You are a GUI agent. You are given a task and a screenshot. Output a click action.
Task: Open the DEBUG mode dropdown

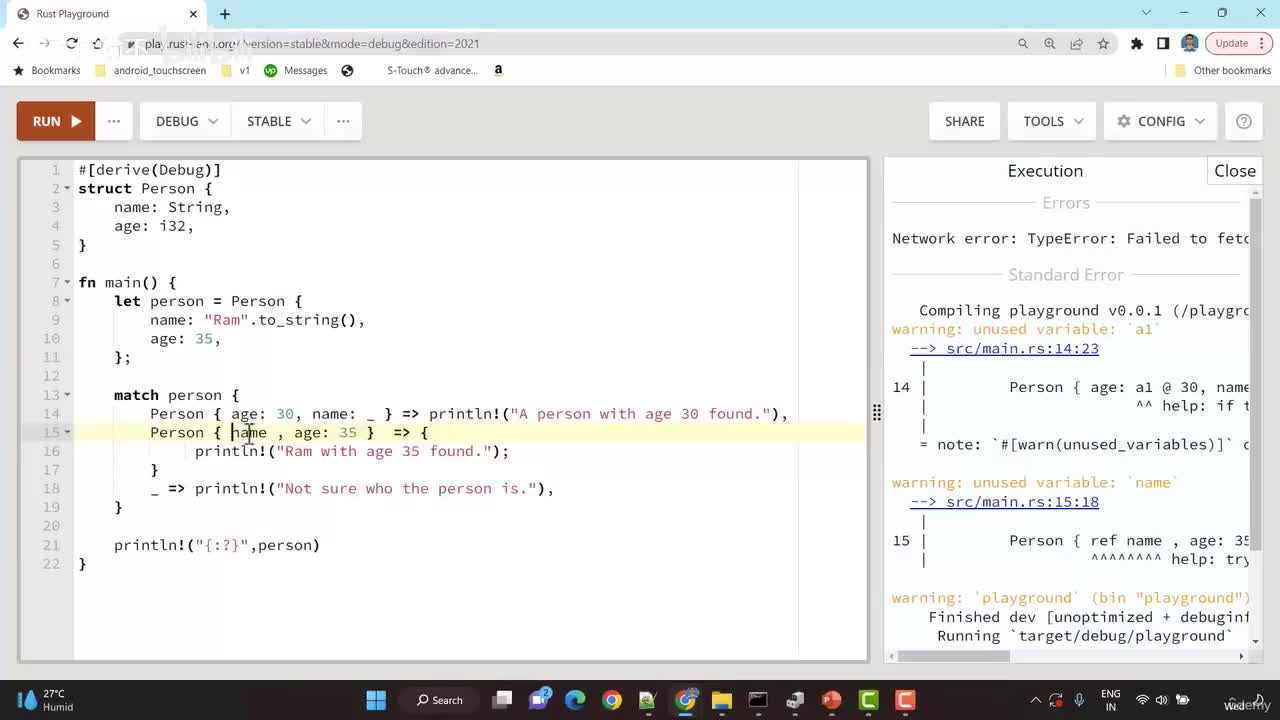186,121
